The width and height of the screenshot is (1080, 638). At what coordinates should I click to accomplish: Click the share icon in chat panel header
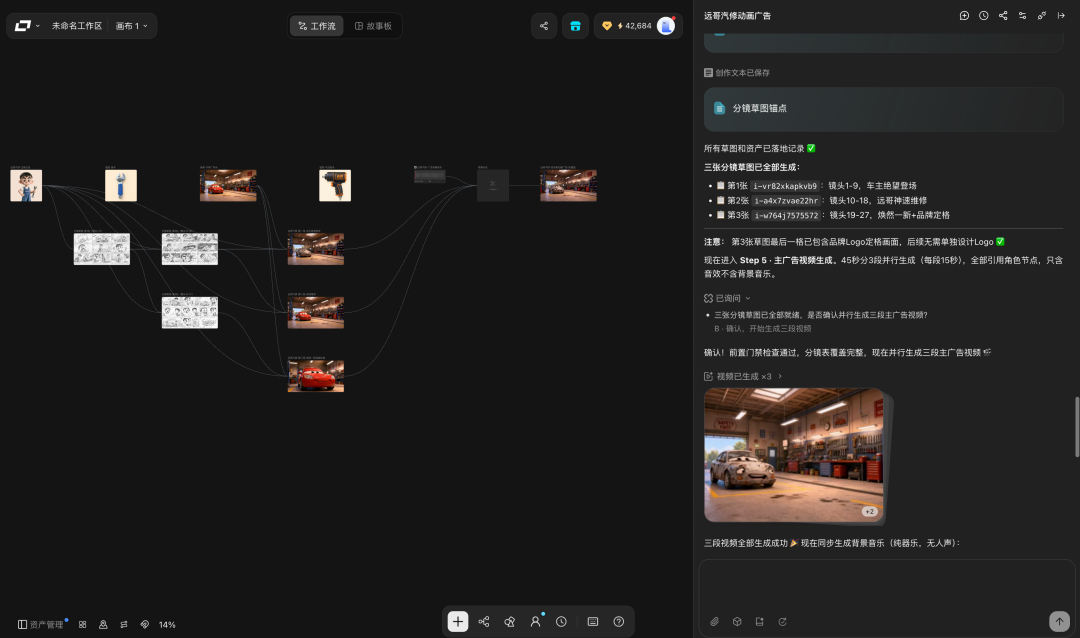1003,16
